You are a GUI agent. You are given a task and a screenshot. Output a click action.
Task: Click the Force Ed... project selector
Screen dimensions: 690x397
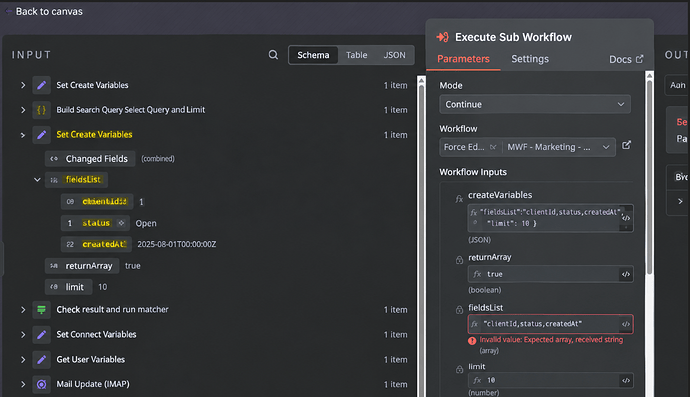(x=470, y=147)
